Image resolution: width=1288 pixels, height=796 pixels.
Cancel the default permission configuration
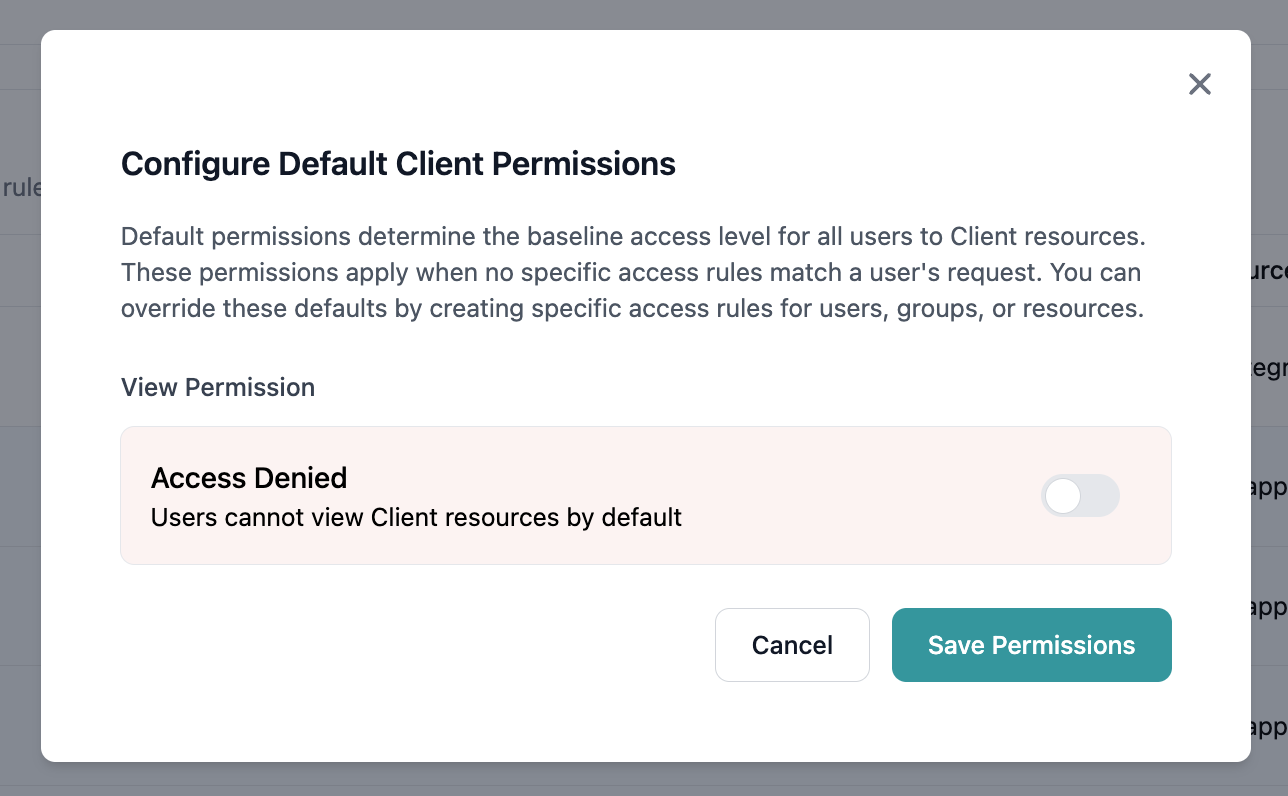[792, 645]
